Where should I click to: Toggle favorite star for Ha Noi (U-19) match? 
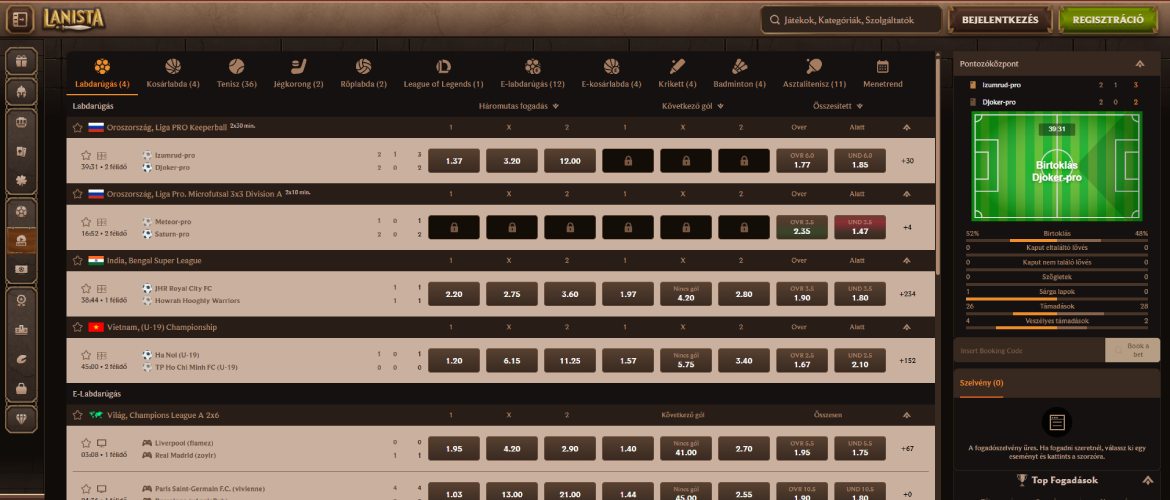tap(87, 354)
